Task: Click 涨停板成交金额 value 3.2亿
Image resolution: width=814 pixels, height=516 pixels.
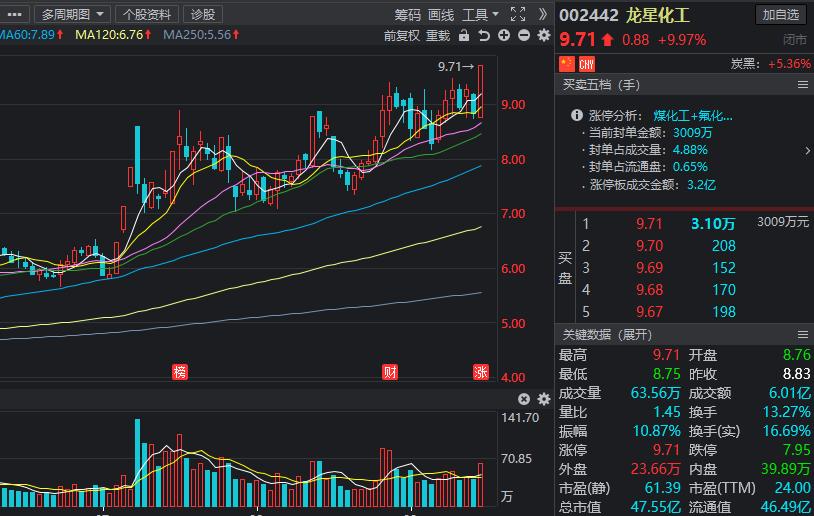Action: pyautogui.click(x=701, y=185)
